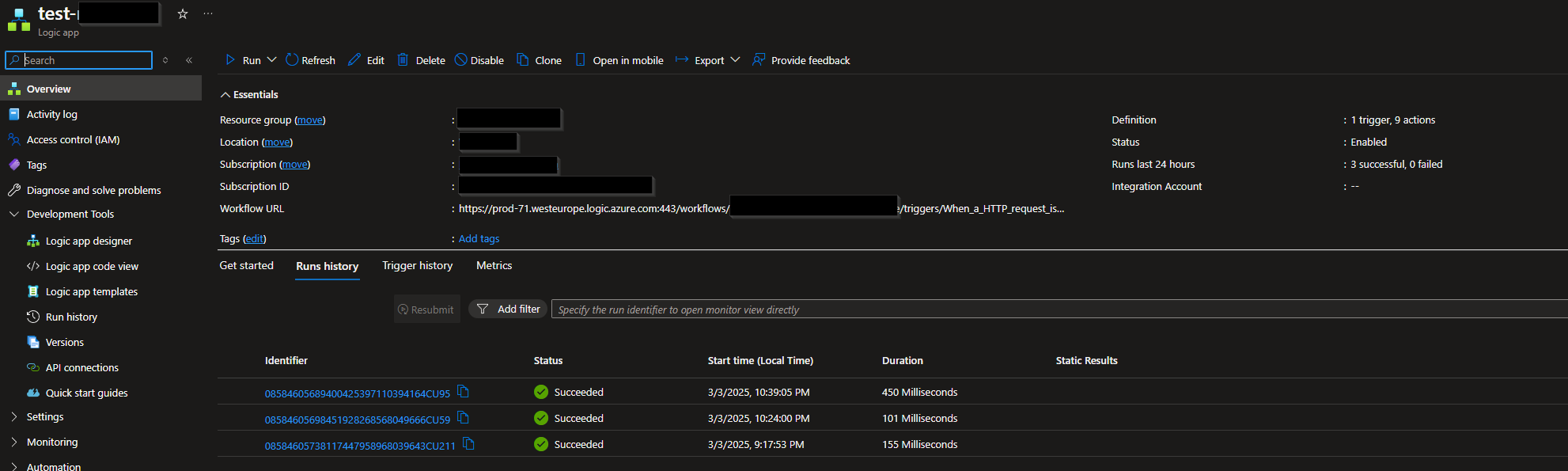Expand the Run dropdown arrow
Screen dimensions: 1568x471
[x=271, y=59]
